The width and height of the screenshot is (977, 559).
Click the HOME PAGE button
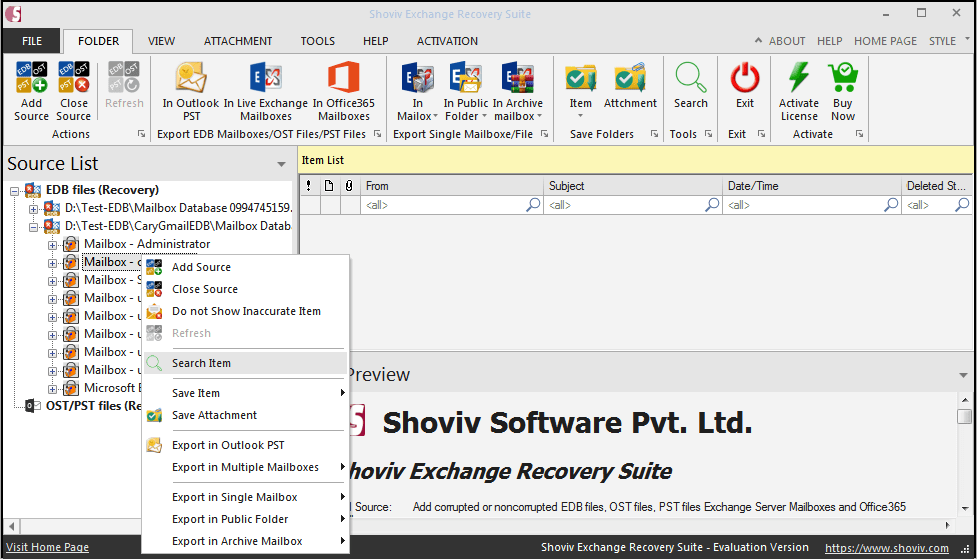[x=885, y=41]
